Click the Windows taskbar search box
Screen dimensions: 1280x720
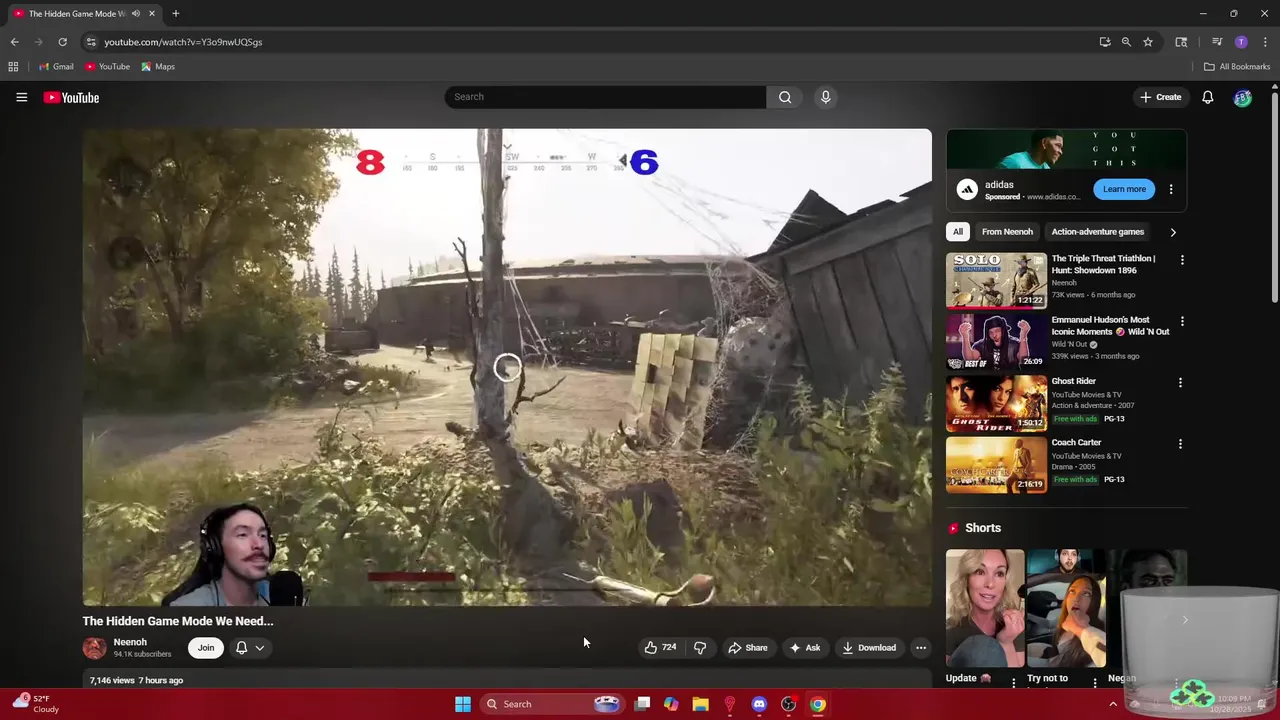pyautogui.click(x=553, y=704)
